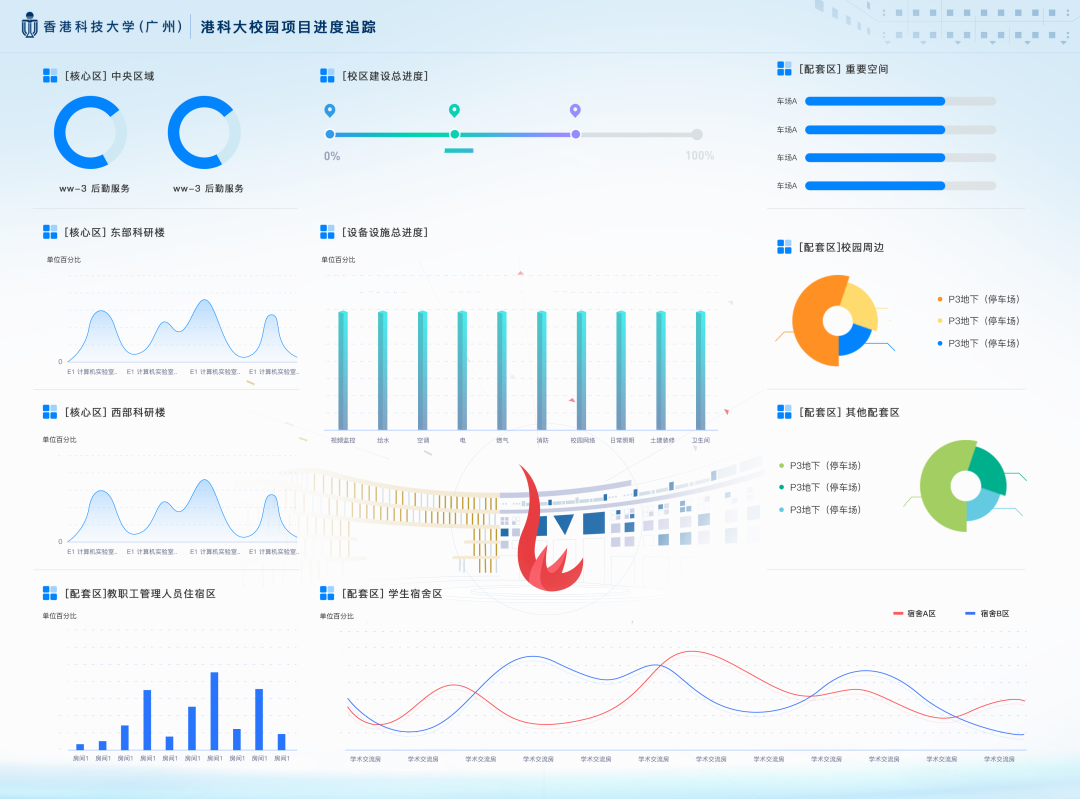Click the grid icon beside 校区建设总进度
The image size is (1080, 799).
click(x=327, y=76)
